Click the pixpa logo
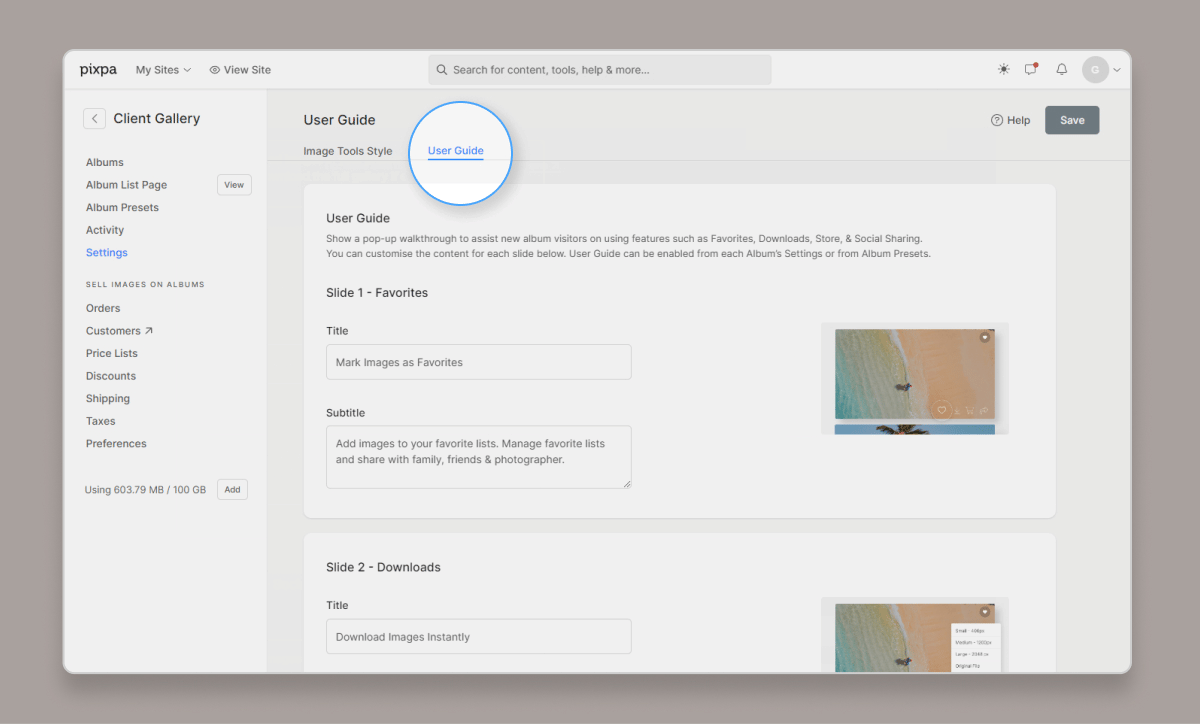This screenshot has height=724, width=1200. coord(98,70)
